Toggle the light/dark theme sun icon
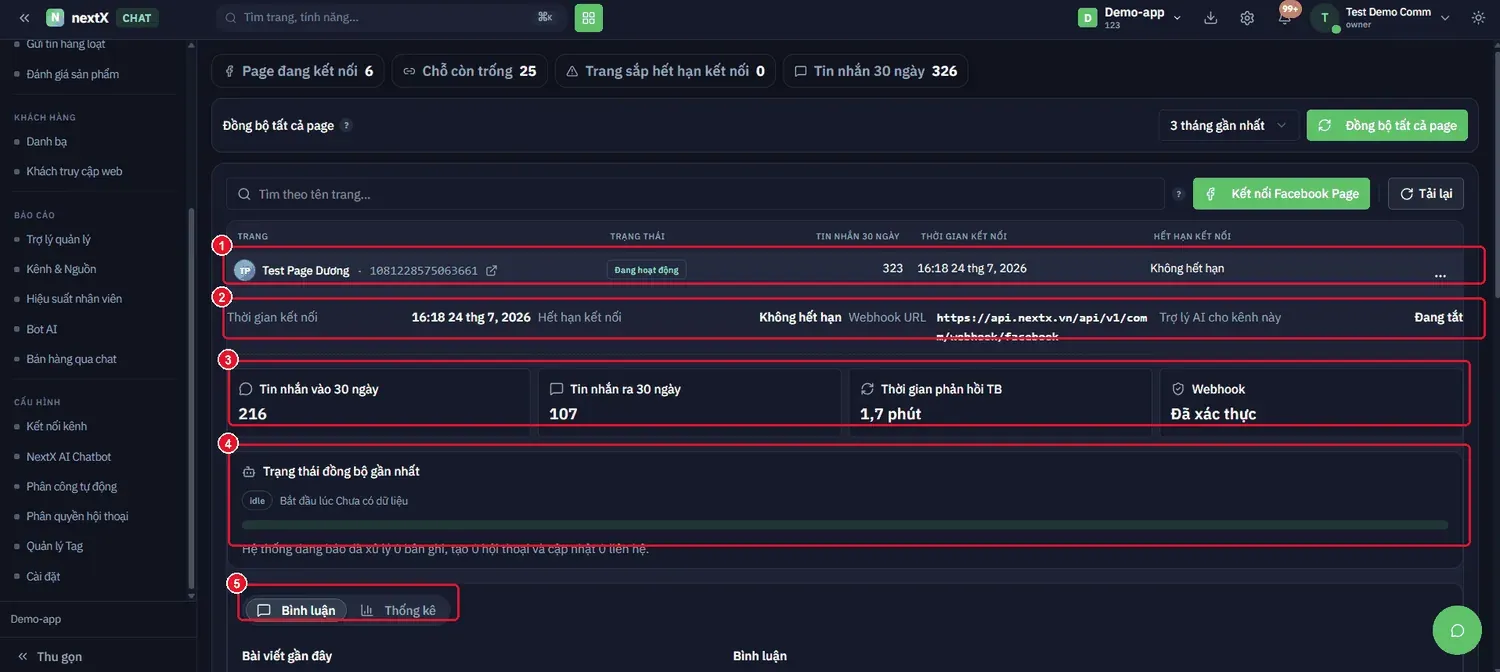 pos(1478,18)
